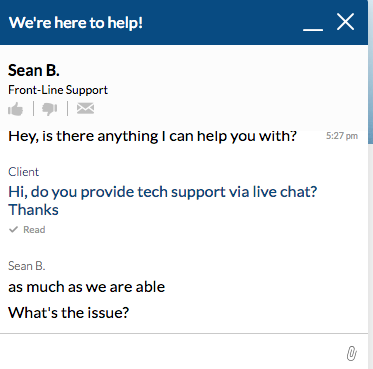Click the Client sender label
The height and width of the screenshot is (369, 373).
(23, 172)
